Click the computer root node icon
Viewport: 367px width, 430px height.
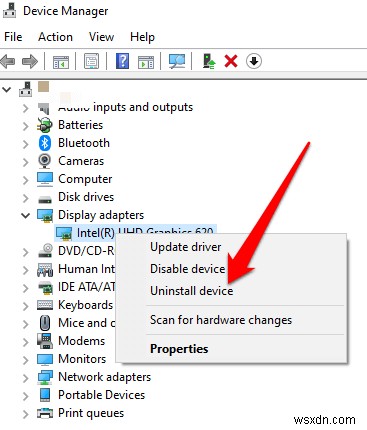coord(26,89)
